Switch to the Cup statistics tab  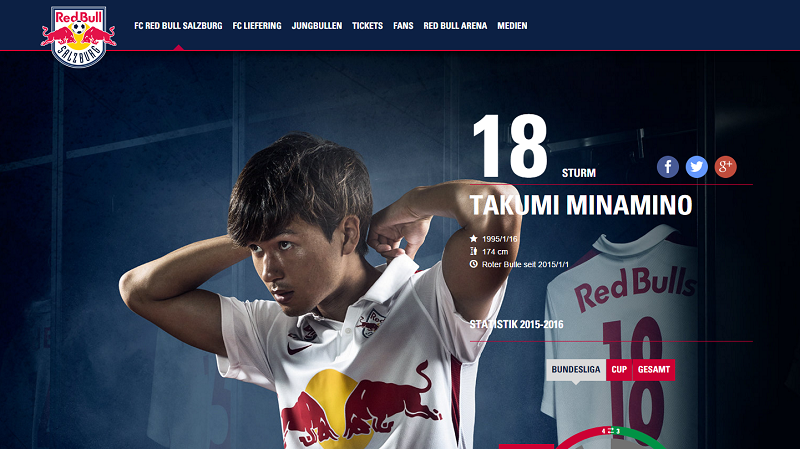(619, 370)
